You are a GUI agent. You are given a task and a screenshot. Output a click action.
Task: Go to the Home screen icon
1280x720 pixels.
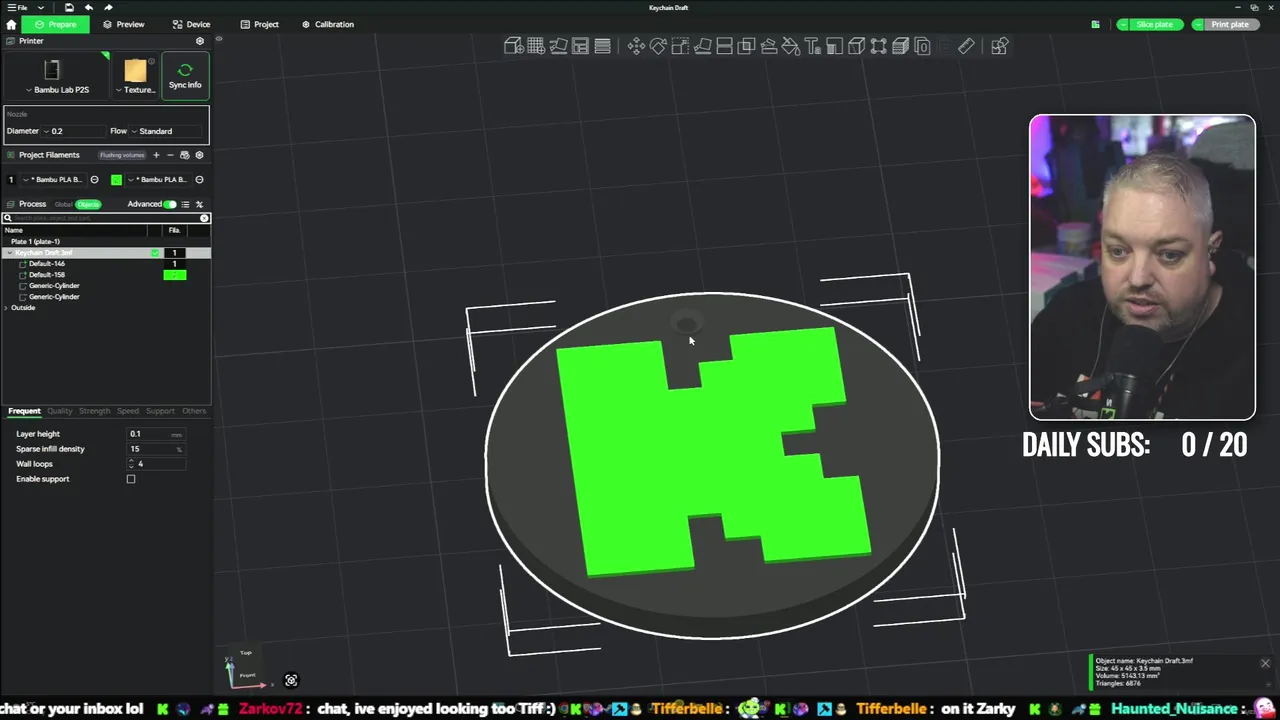point(11,24)
